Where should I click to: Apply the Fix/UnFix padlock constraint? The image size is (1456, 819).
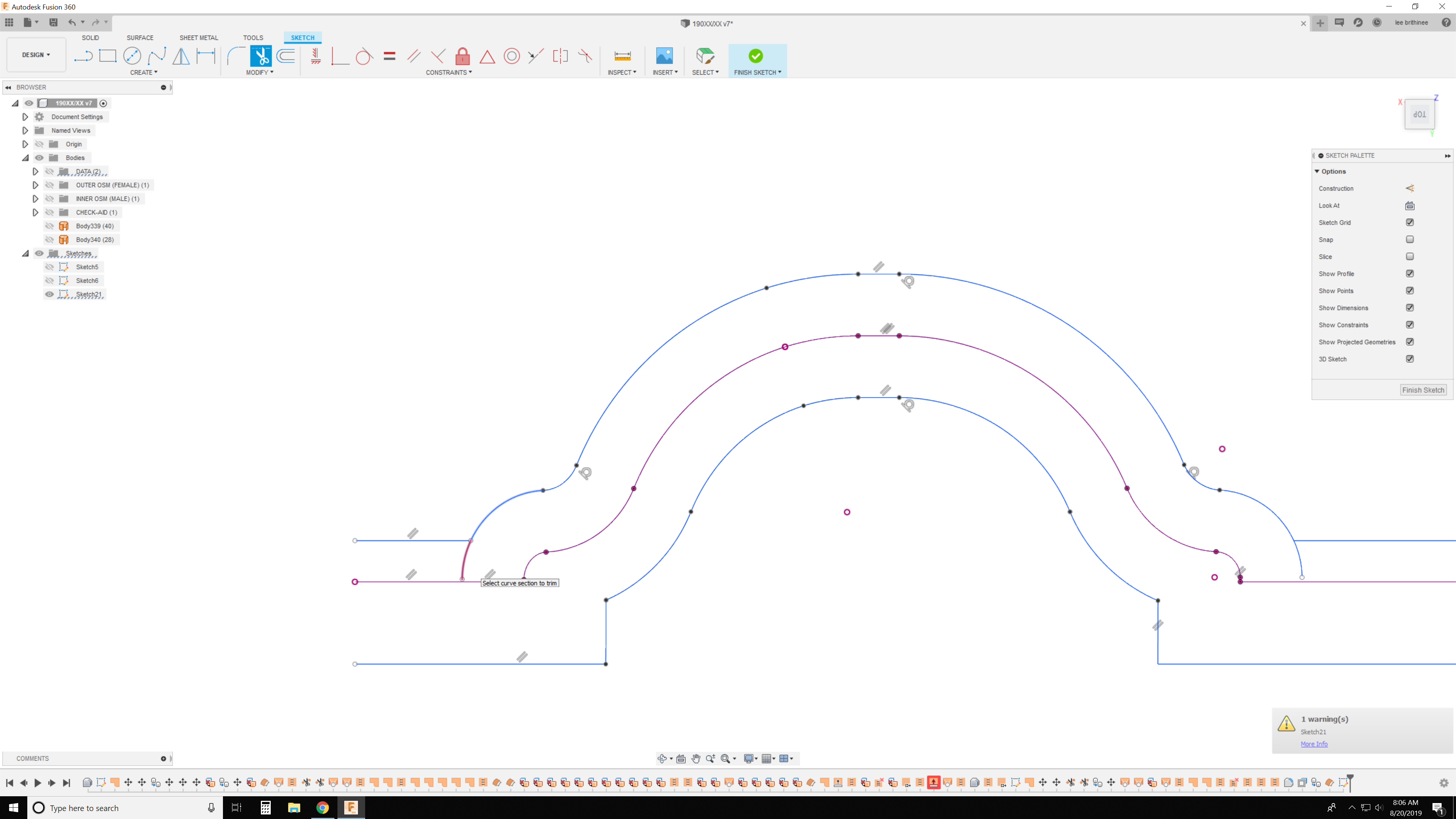462,56
